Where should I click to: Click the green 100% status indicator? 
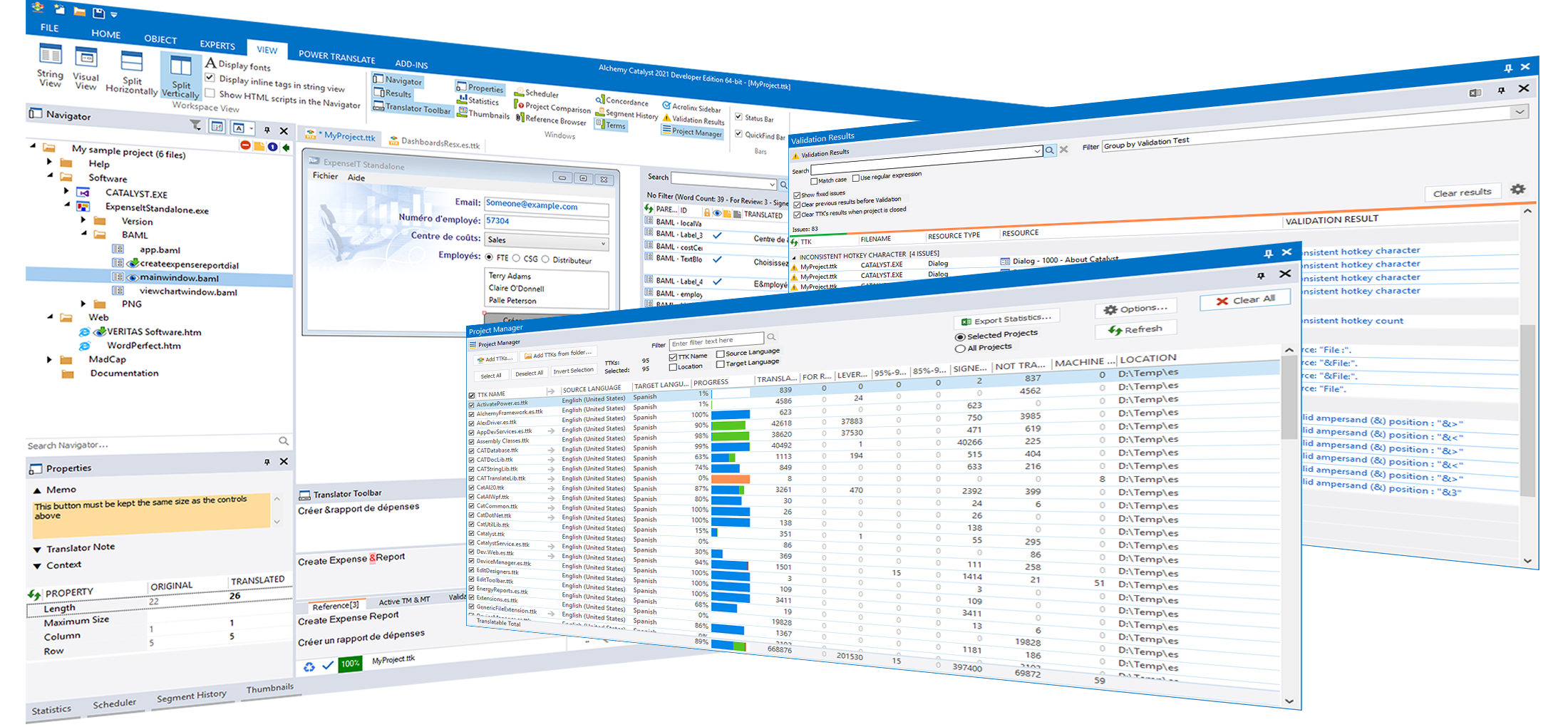[349, 664]
